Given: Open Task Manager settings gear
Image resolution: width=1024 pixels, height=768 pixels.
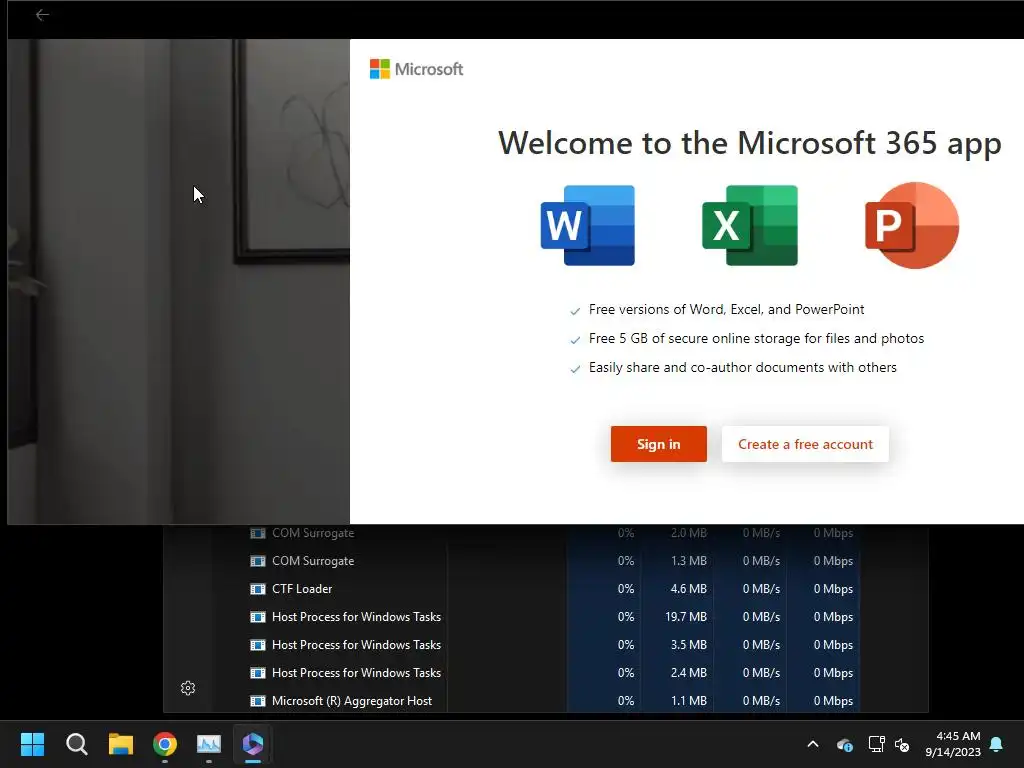Looking at the screenshot, I should click(x=188, y=688).
